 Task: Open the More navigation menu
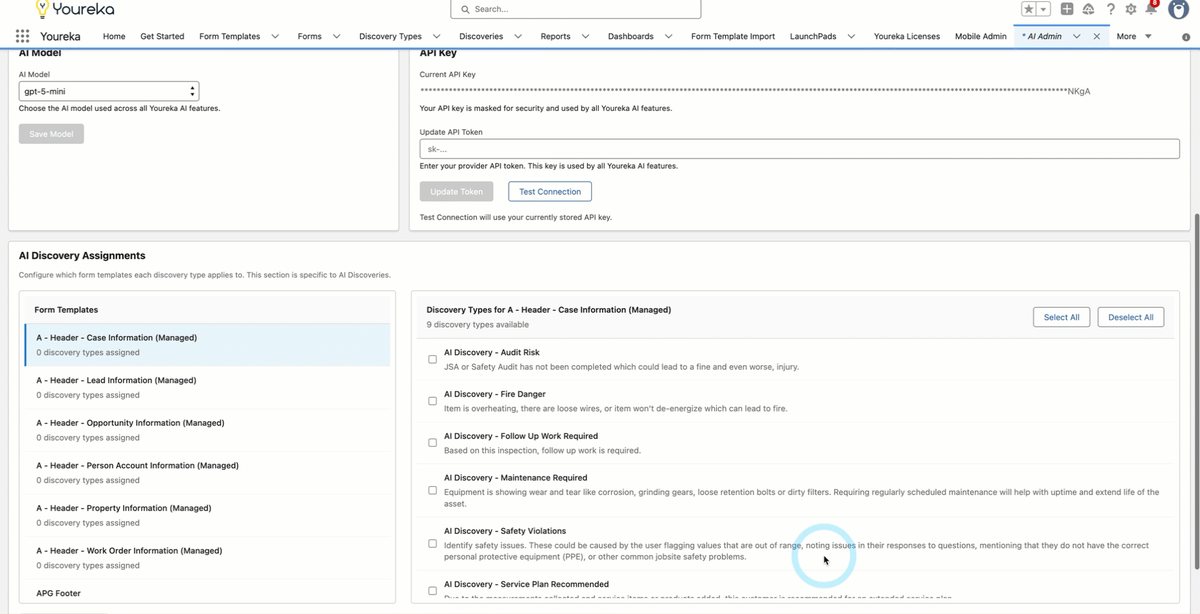[1134, 36]
